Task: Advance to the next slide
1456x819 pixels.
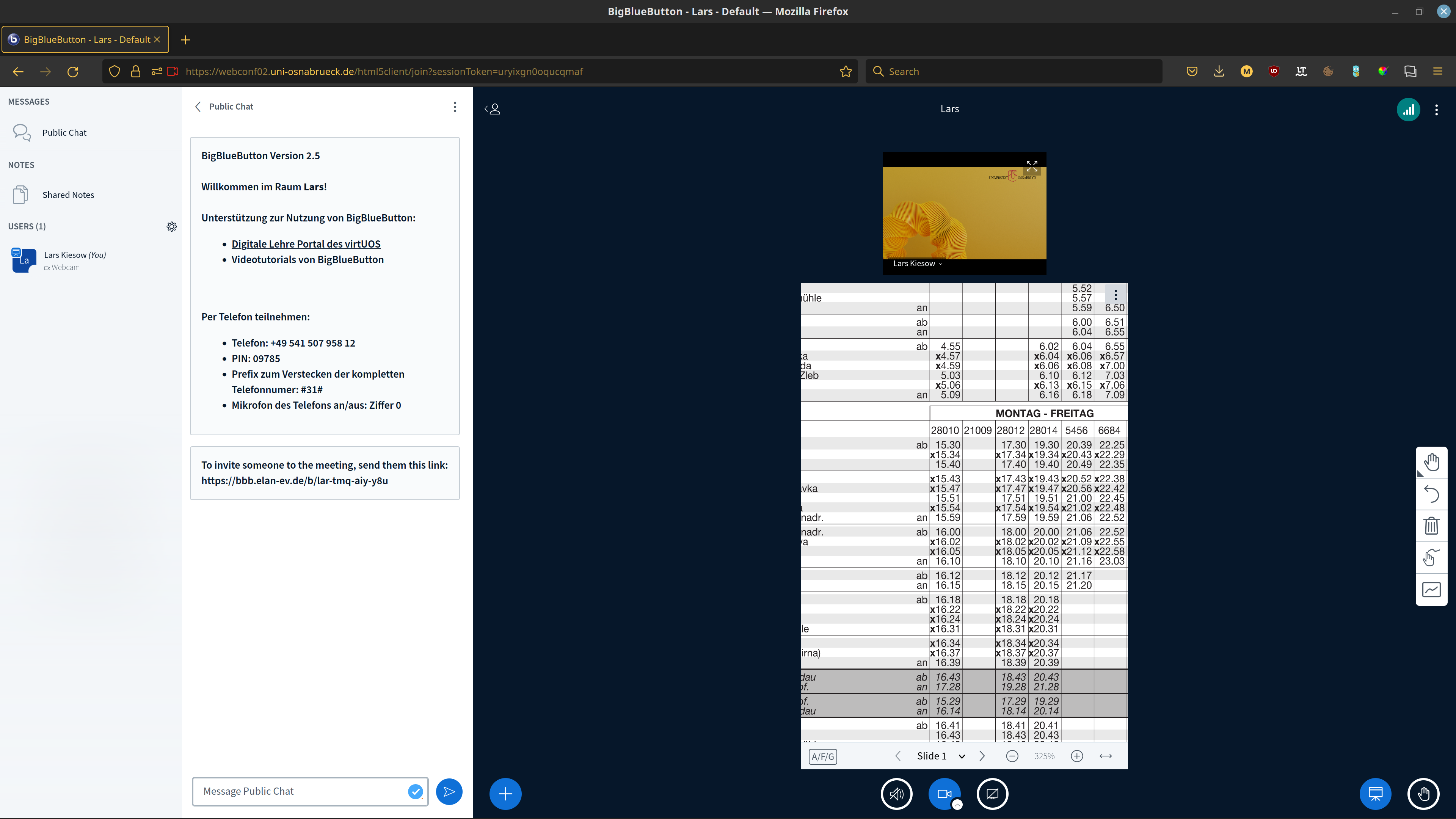Action: [982, 756]
